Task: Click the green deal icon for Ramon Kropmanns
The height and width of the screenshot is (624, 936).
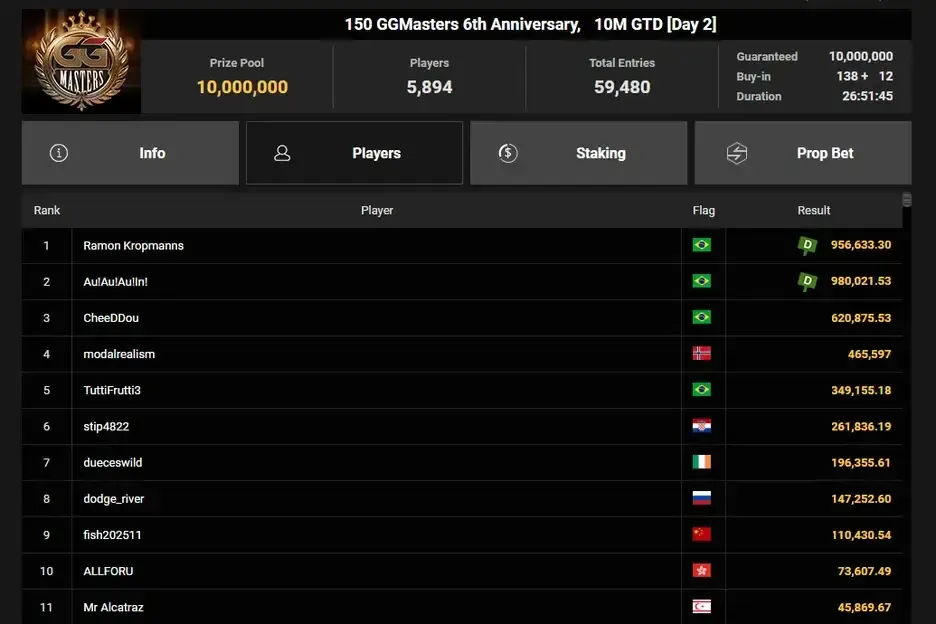Action: point(807,246)
